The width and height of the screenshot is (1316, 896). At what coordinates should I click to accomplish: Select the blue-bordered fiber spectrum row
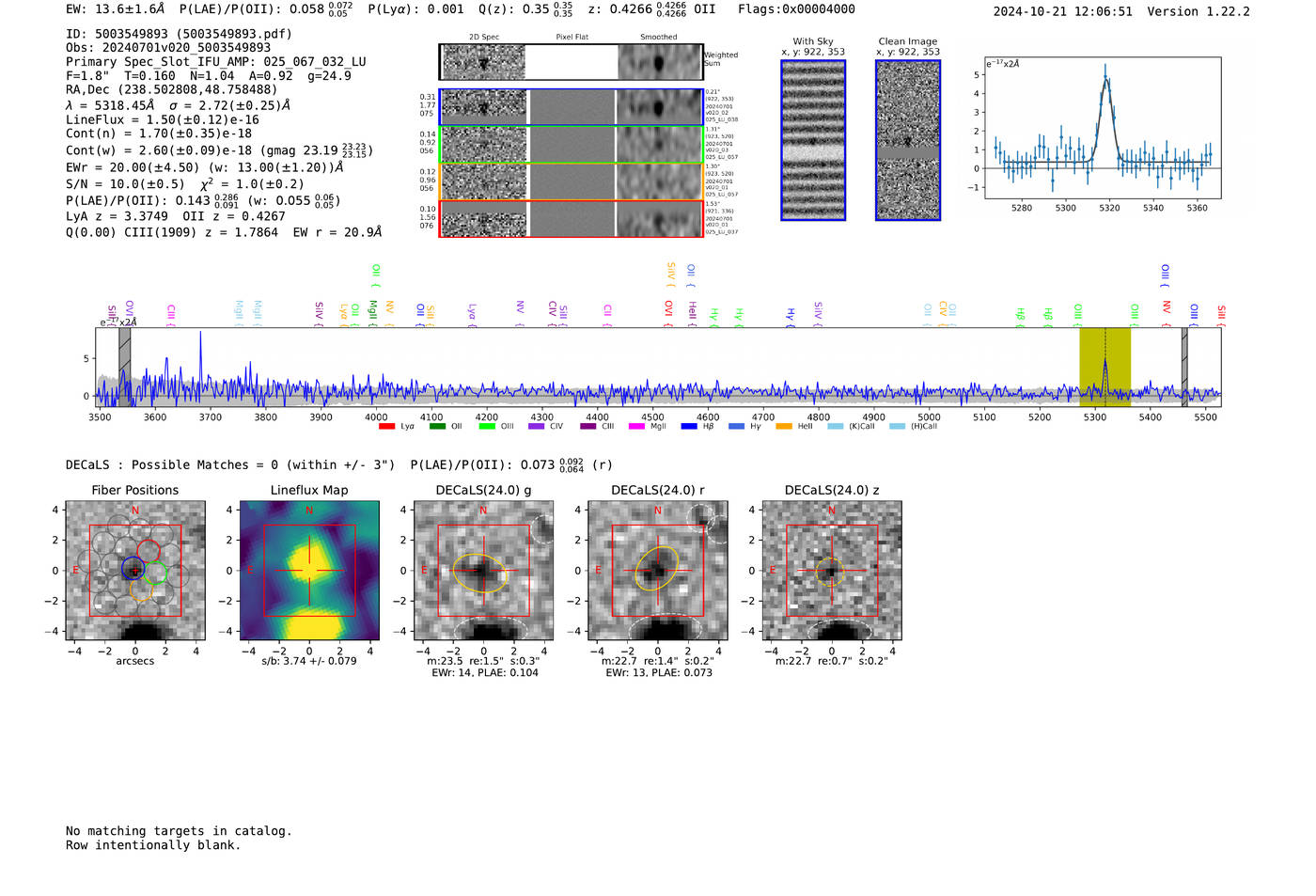(572, 107)
